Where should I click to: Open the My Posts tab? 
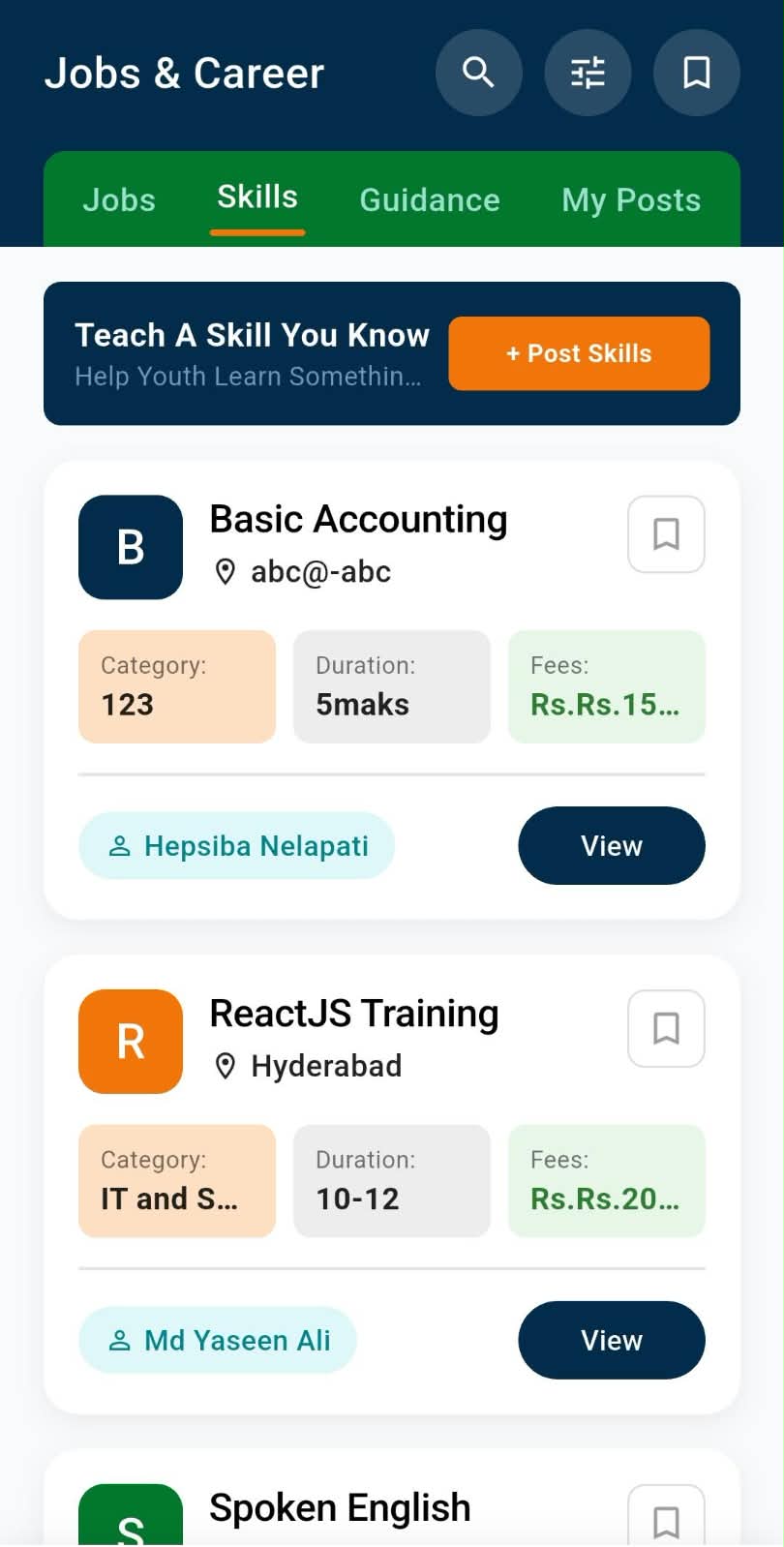pos(631,199)
